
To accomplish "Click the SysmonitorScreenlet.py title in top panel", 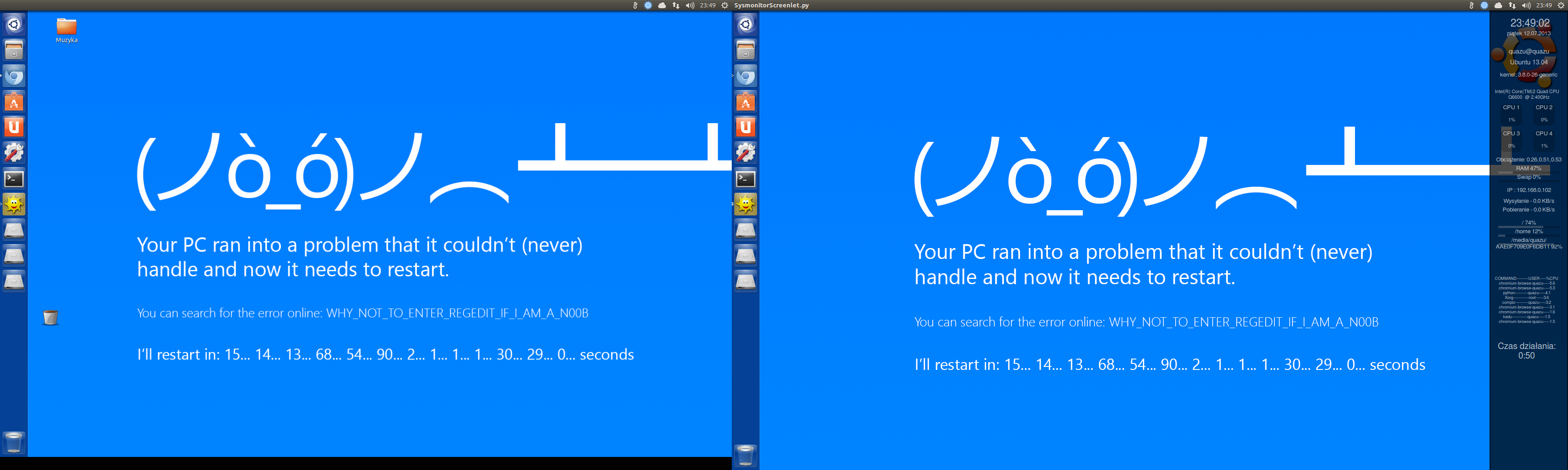I will [771, 6].
